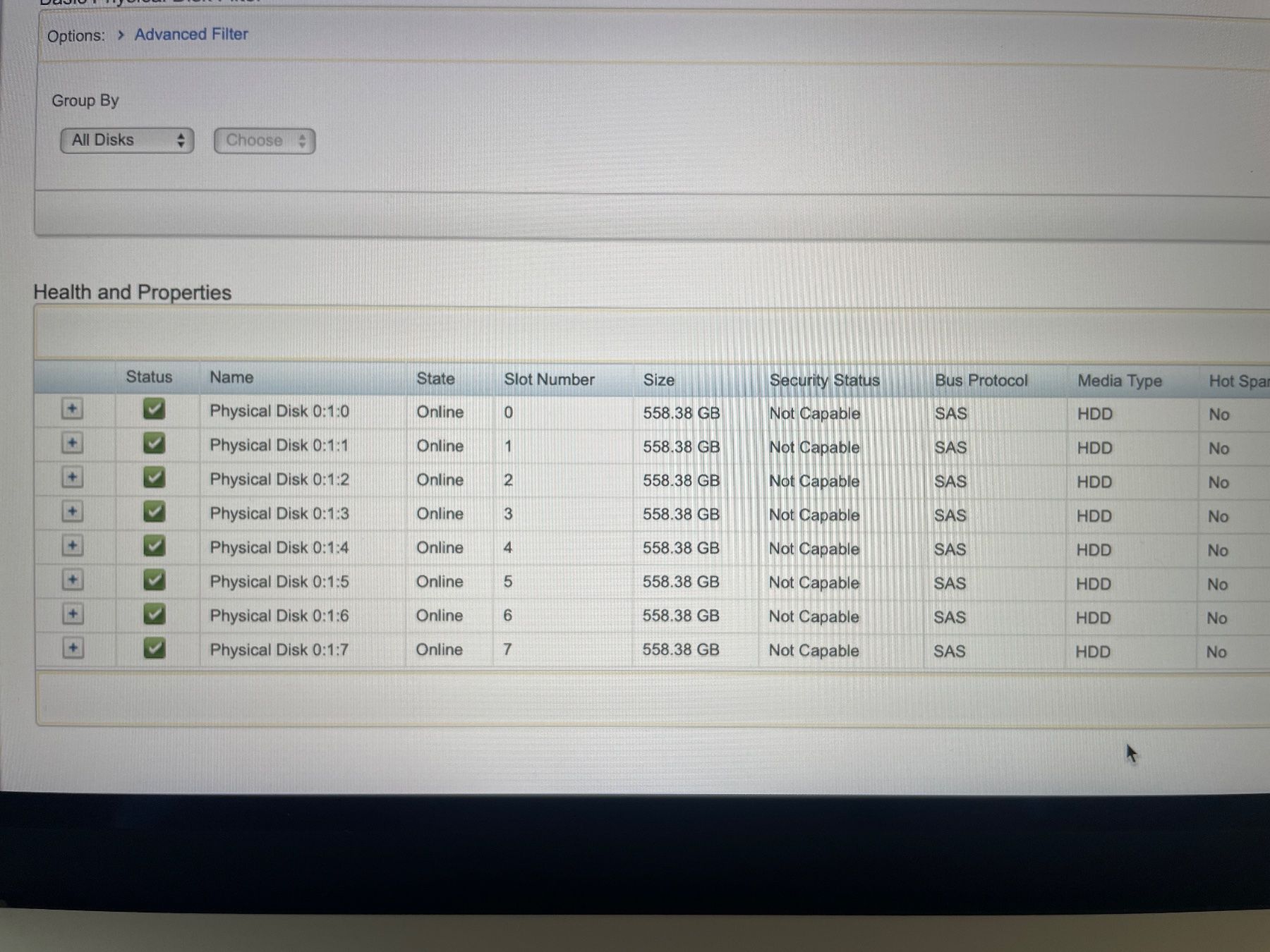
Task: Expand row for Physical Disk 0:1:5
Action: tap(72, 580)
